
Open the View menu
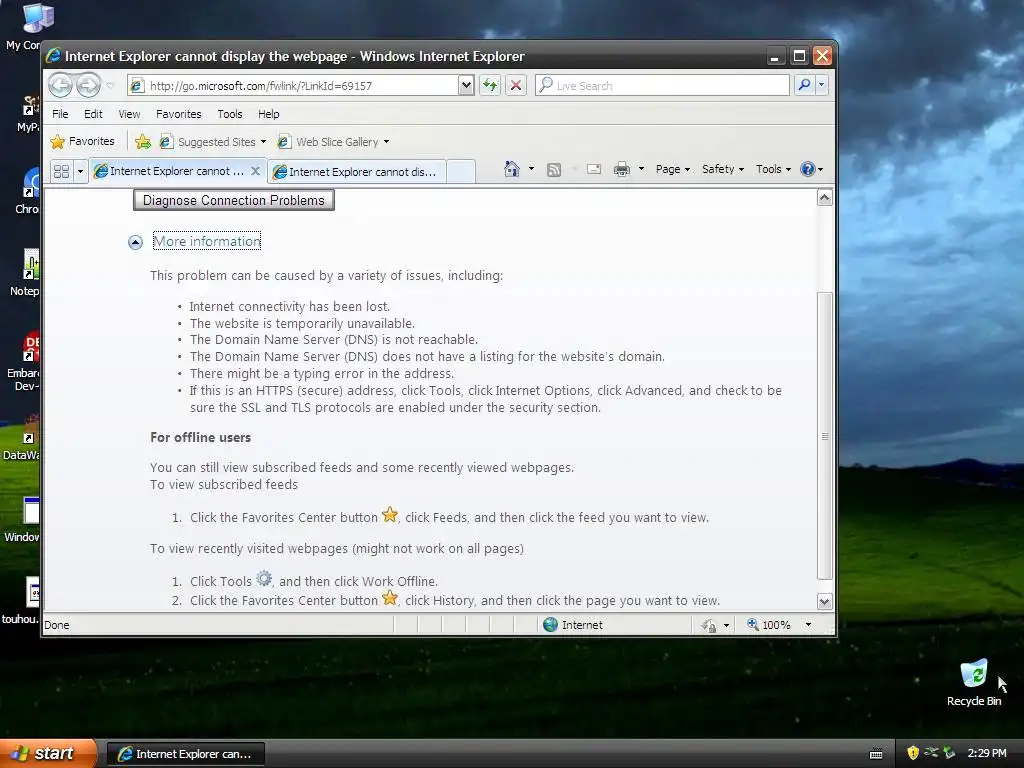129,114
